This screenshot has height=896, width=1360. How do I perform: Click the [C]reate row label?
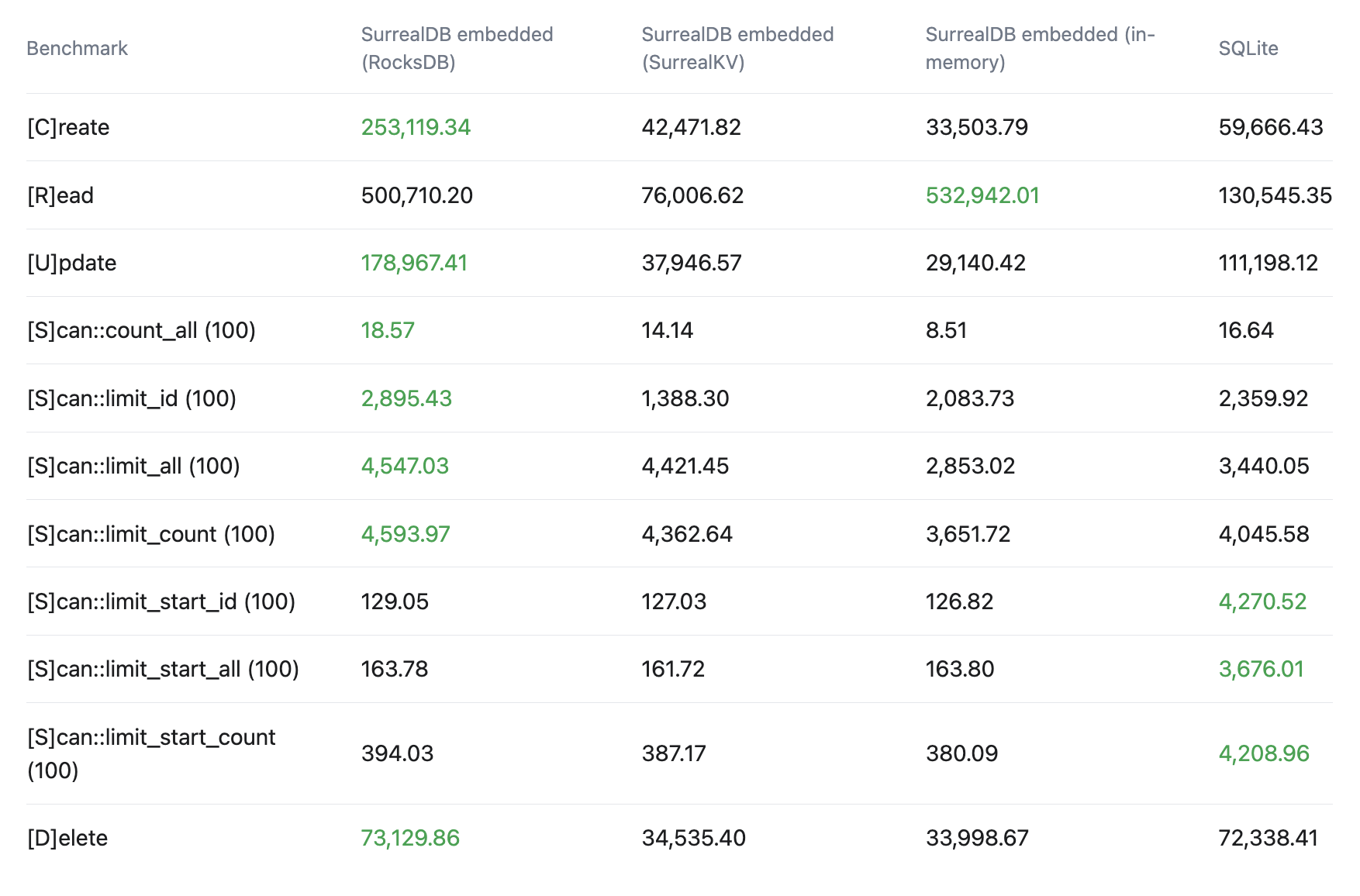click(x=68, y=127)
